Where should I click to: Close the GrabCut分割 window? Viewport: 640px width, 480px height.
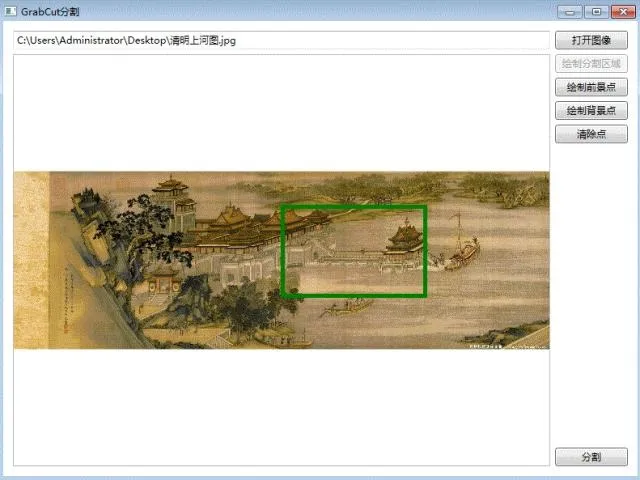(623, 11)
